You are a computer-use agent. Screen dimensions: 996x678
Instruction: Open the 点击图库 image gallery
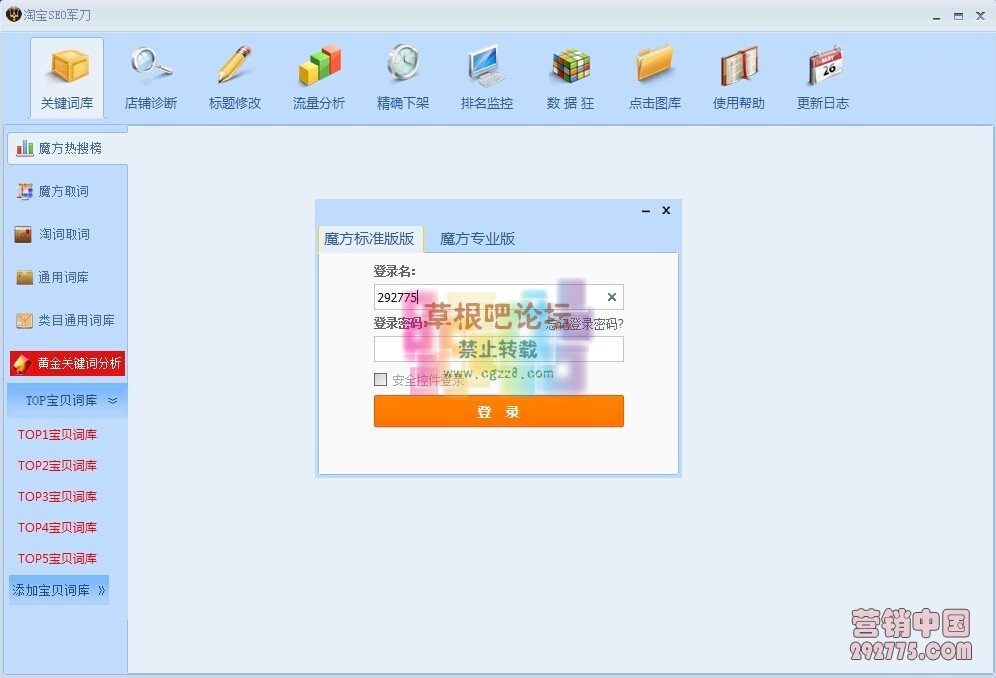pos(654,77)
